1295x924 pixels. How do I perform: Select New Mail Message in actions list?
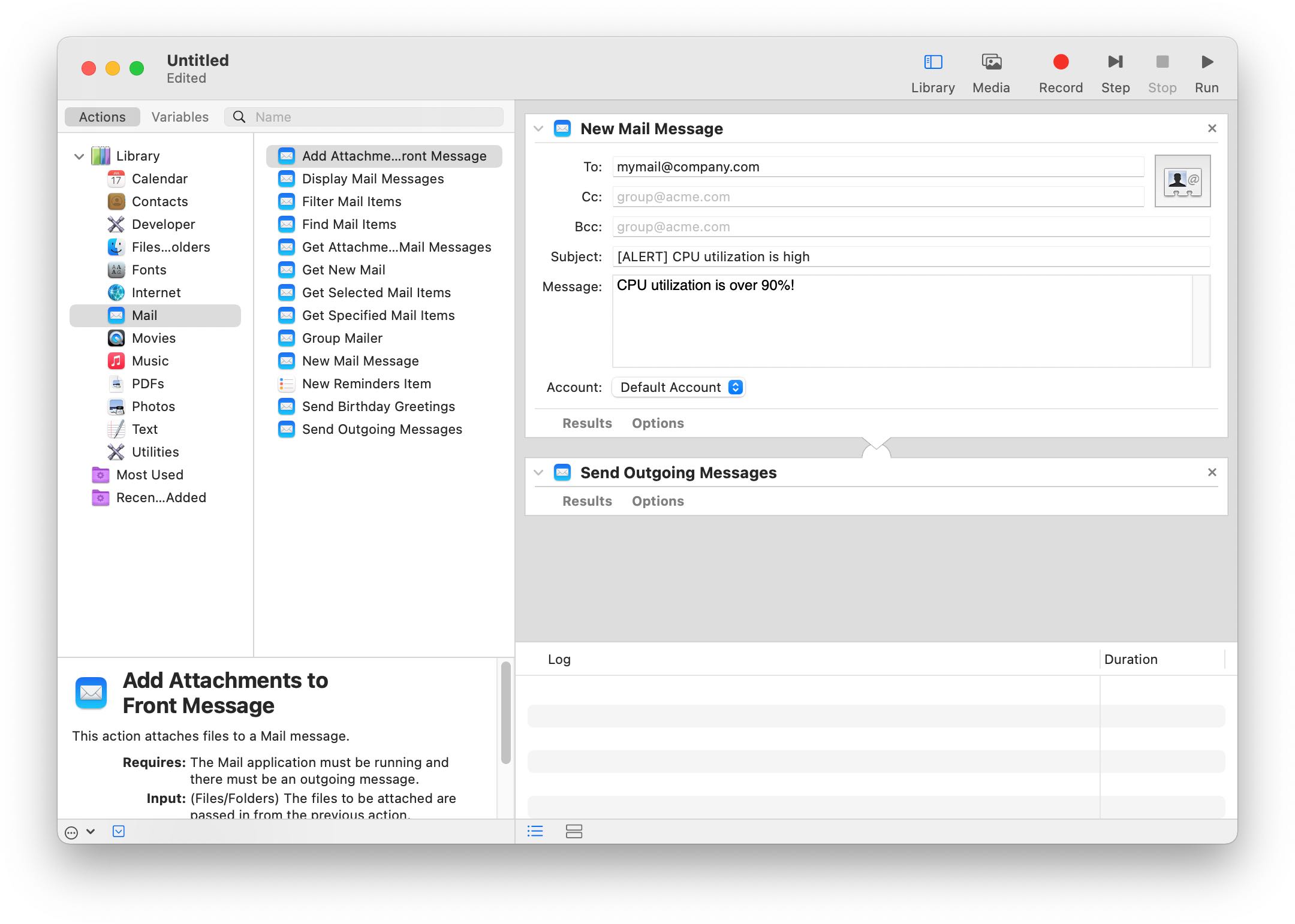click(384, 361)
